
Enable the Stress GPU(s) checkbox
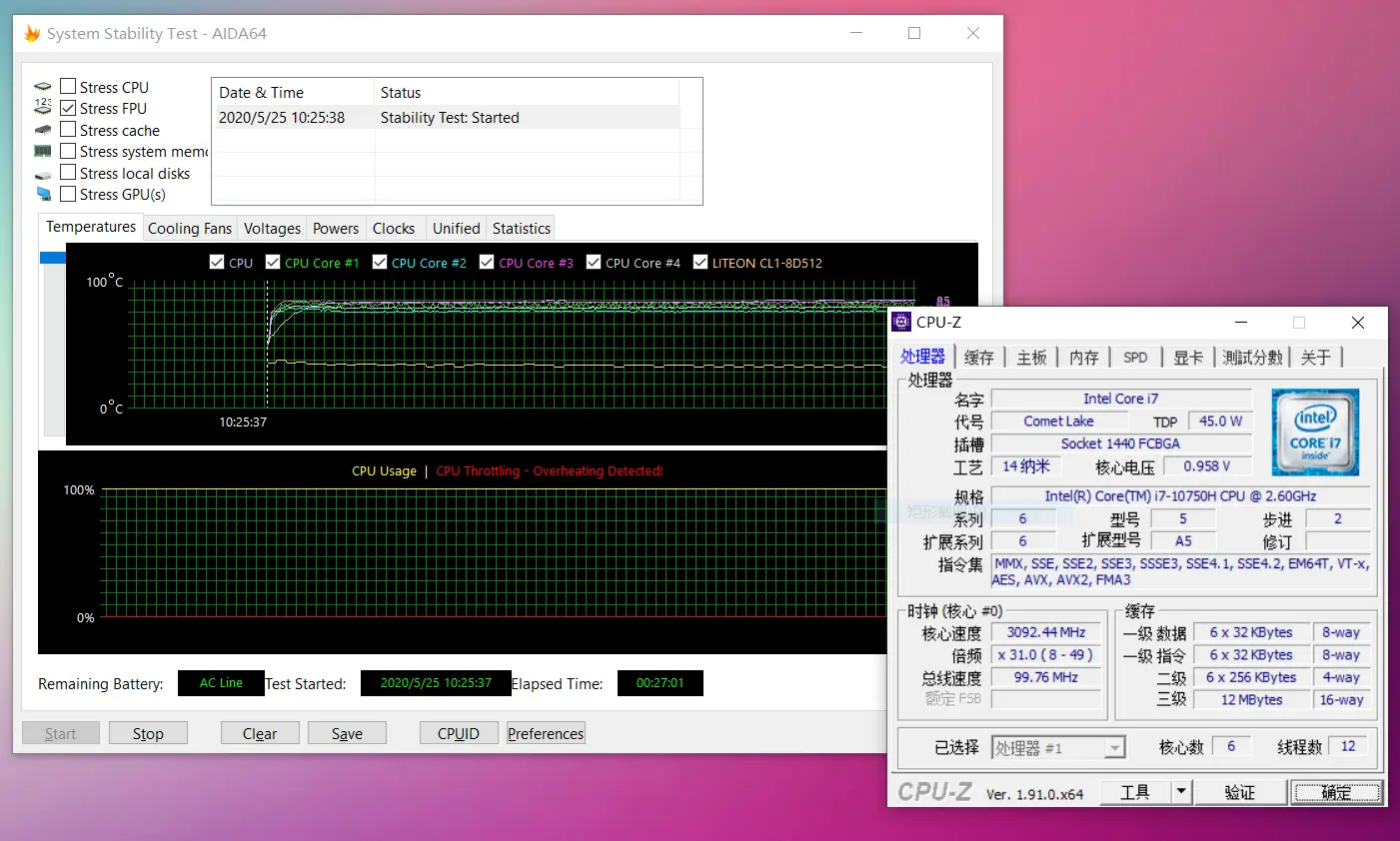pos(68,194)
